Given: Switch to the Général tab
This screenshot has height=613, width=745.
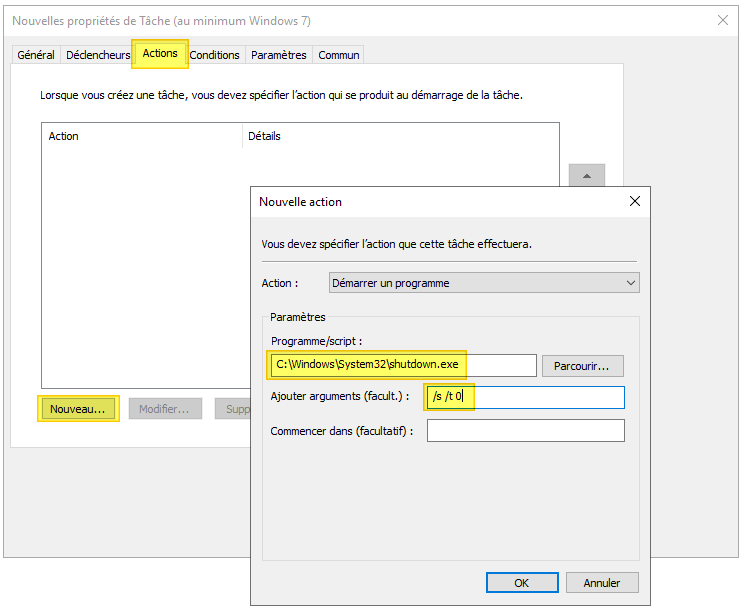Looking at the screenshot, I should [37, 55].
